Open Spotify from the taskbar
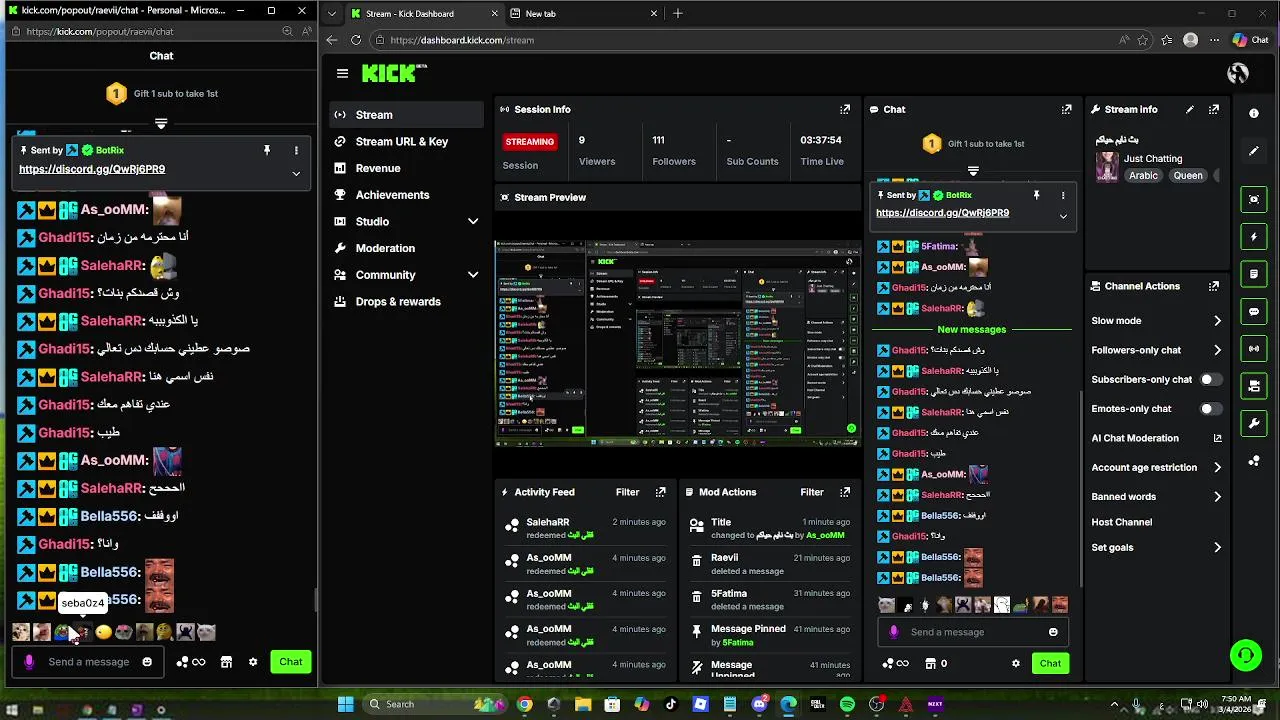This screenshot has width=1280, height=720. click(x=848, y=704)
